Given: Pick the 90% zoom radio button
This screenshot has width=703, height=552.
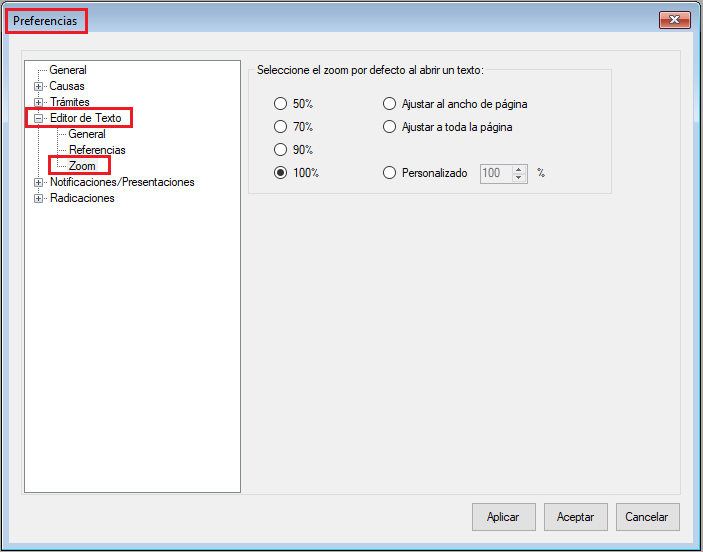Looking at the screenshot, I should coord(281,150).
